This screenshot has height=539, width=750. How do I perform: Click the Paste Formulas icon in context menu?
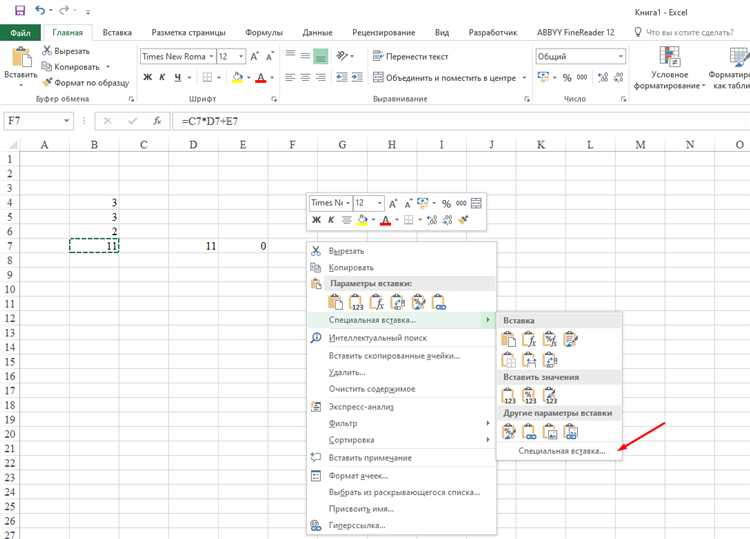376,302
